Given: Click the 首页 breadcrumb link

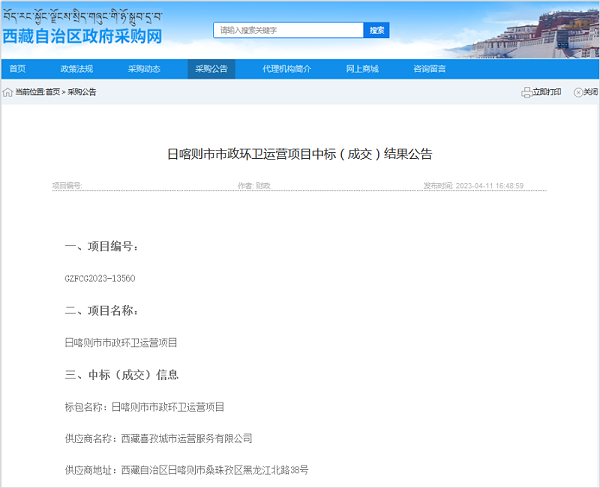Looking at the screenshot, I should coord(53,92).
